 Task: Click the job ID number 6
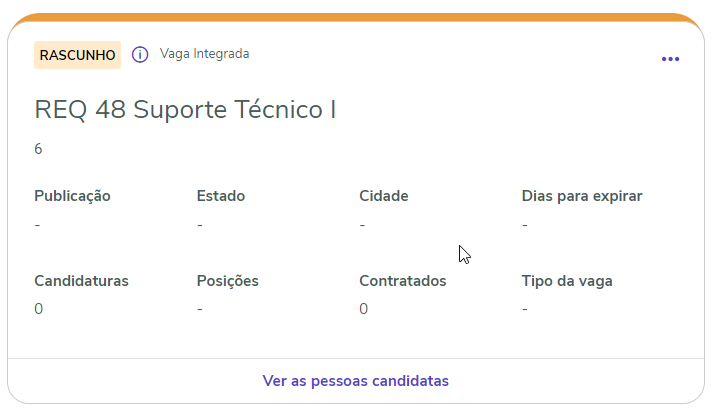(x=38, y=149)
